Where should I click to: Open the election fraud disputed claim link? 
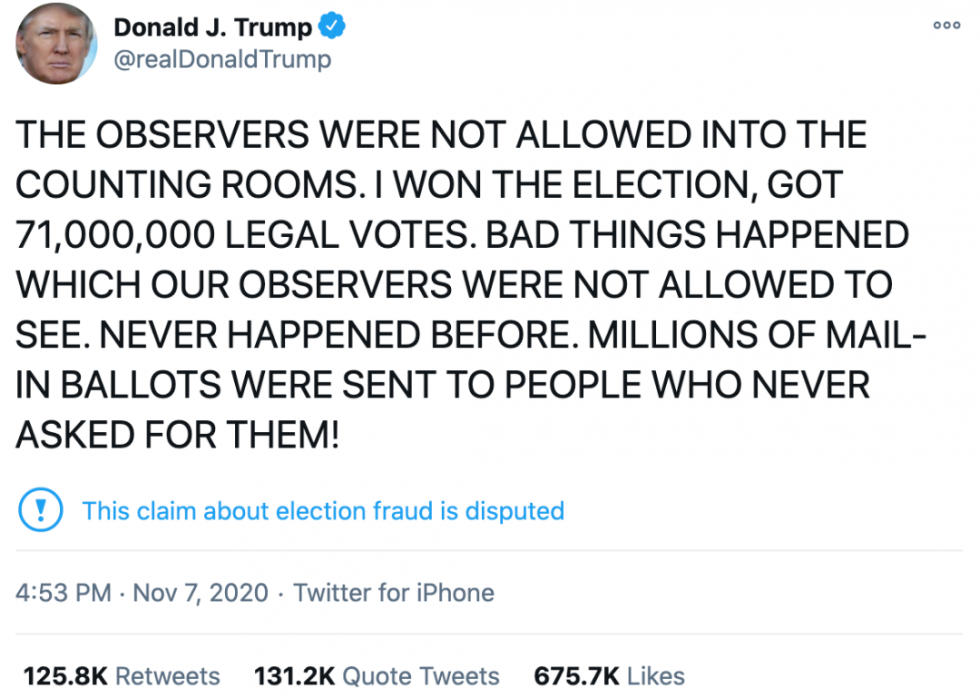coord(323,511)
